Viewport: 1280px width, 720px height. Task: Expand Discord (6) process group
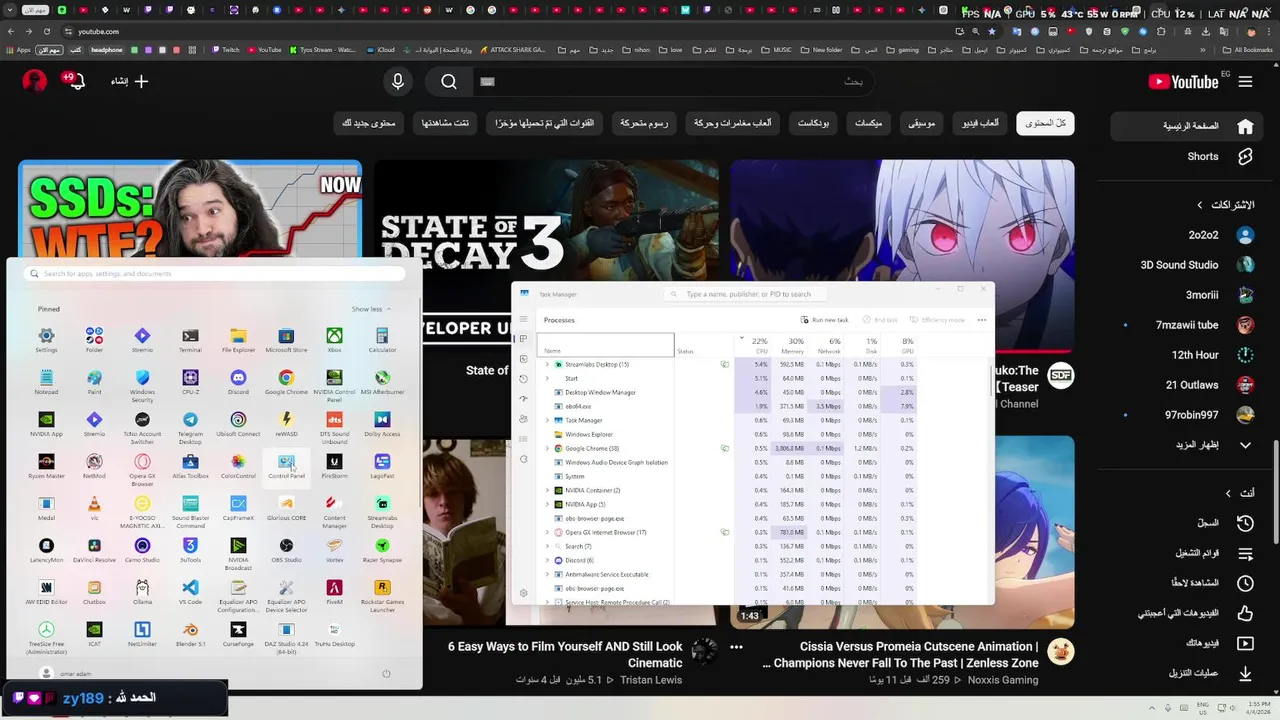click(547, 560)
